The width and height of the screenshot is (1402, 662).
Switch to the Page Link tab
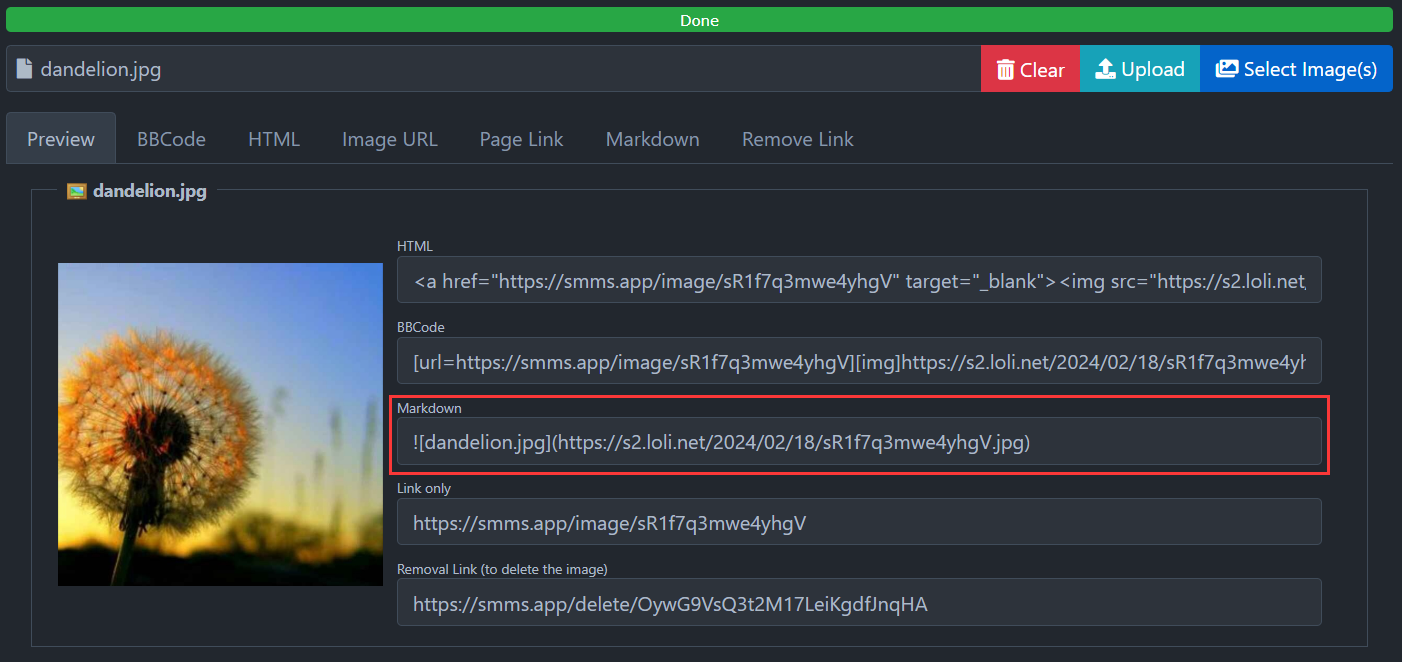pyautogui.click(x=521, y=138)
